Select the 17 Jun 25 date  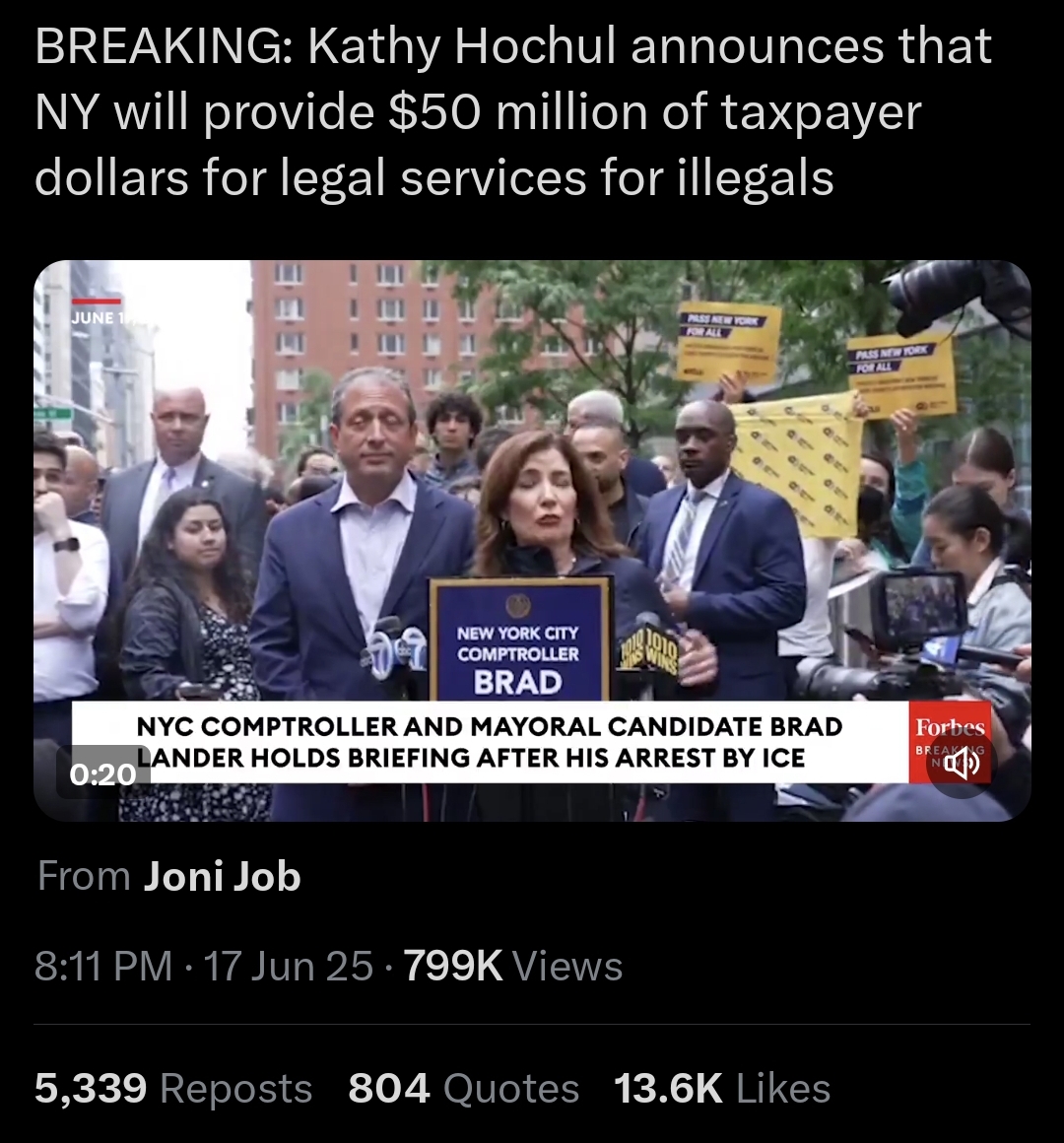coord(288,966)
